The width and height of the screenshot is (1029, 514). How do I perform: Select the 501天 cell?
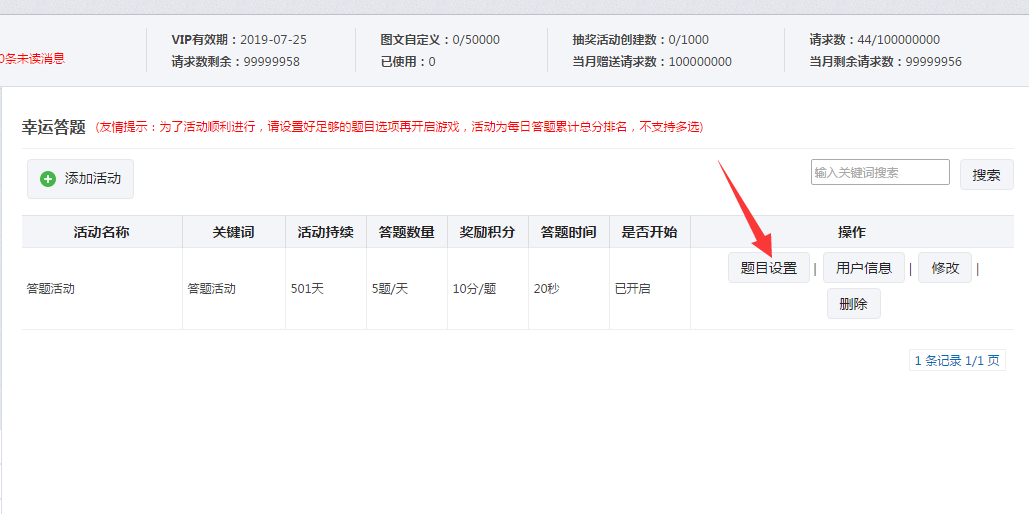[x=326, y=289]
